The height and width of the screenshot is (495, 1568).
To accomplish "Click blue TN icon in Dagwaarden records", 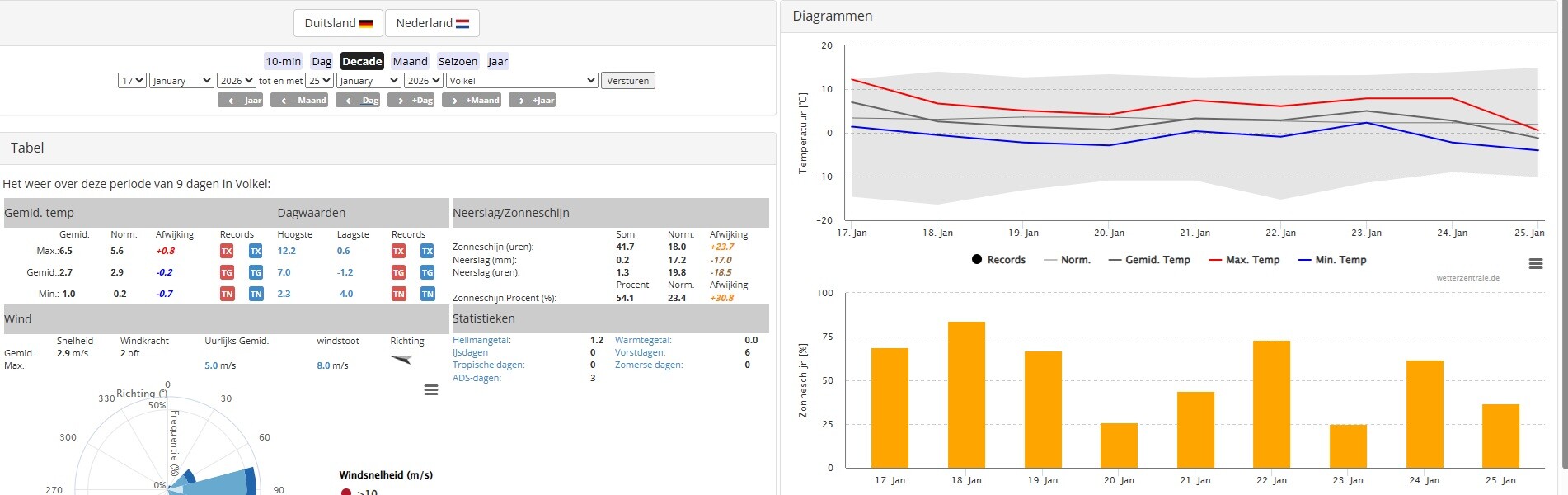I will pos(427,294).
